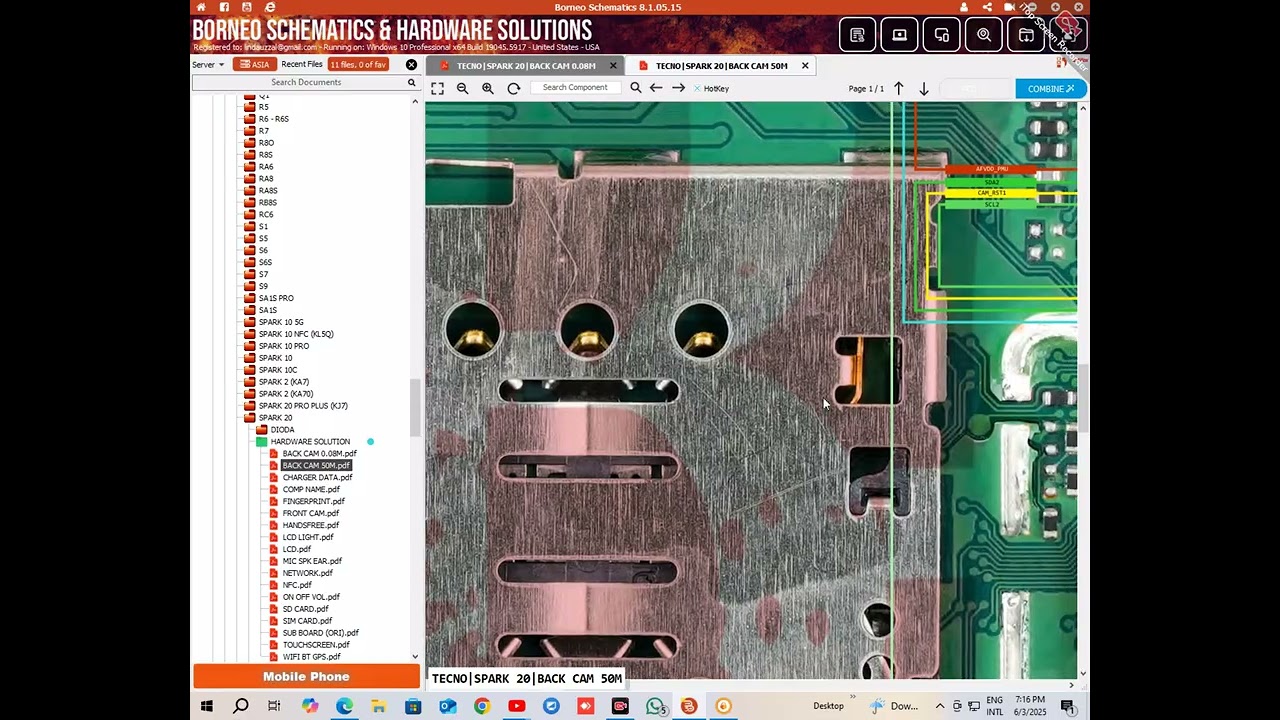The width and height of the screenshot is (1280, 720).
Task: Open WIFI BT GPS.pdf
Action: coord(311,656)
